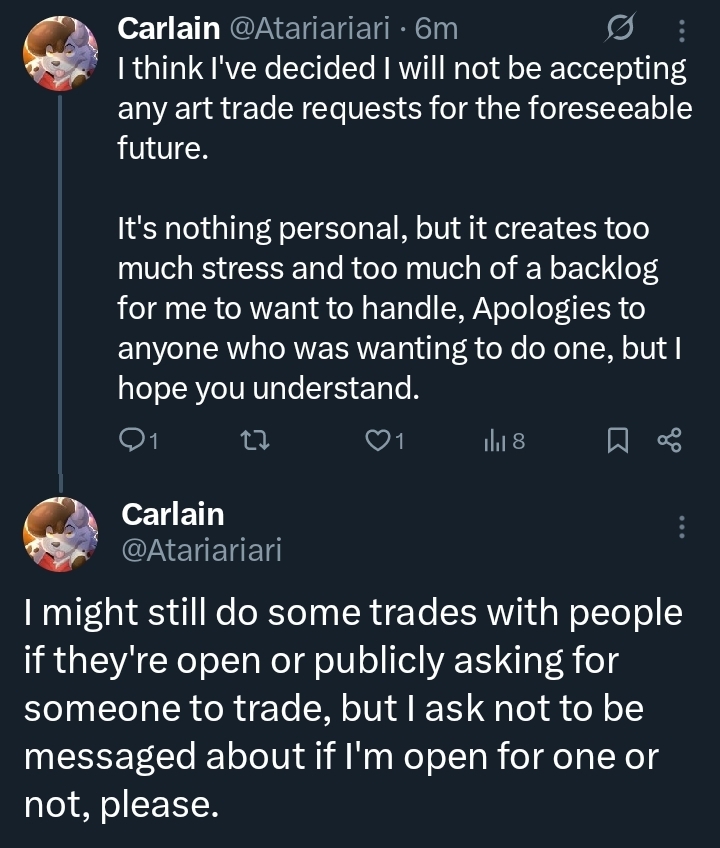Click Carlain display name in the lower tweet
The height and width of the screenshot is (848, 720).
[172, 514]
